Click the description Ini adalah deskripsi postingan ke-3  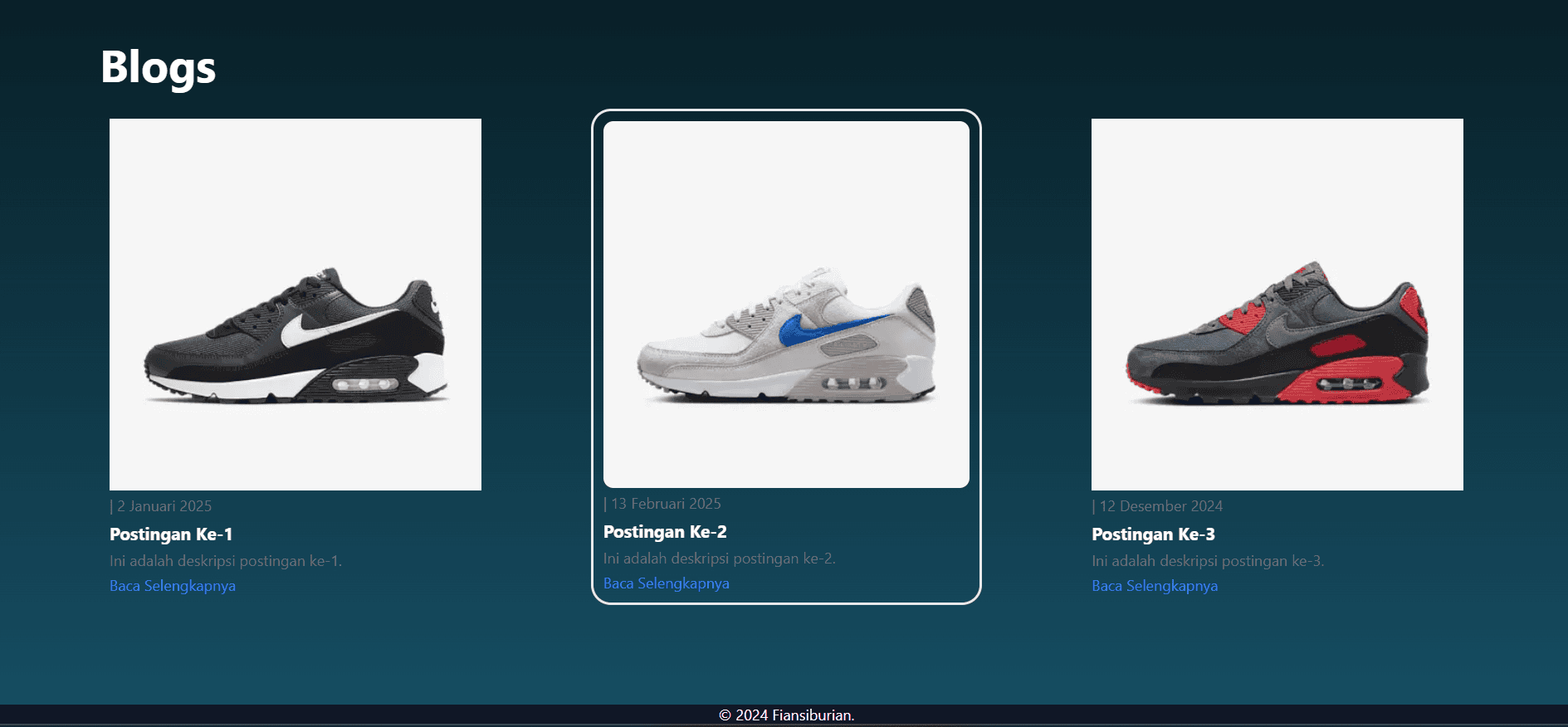tap(1208, 561)
